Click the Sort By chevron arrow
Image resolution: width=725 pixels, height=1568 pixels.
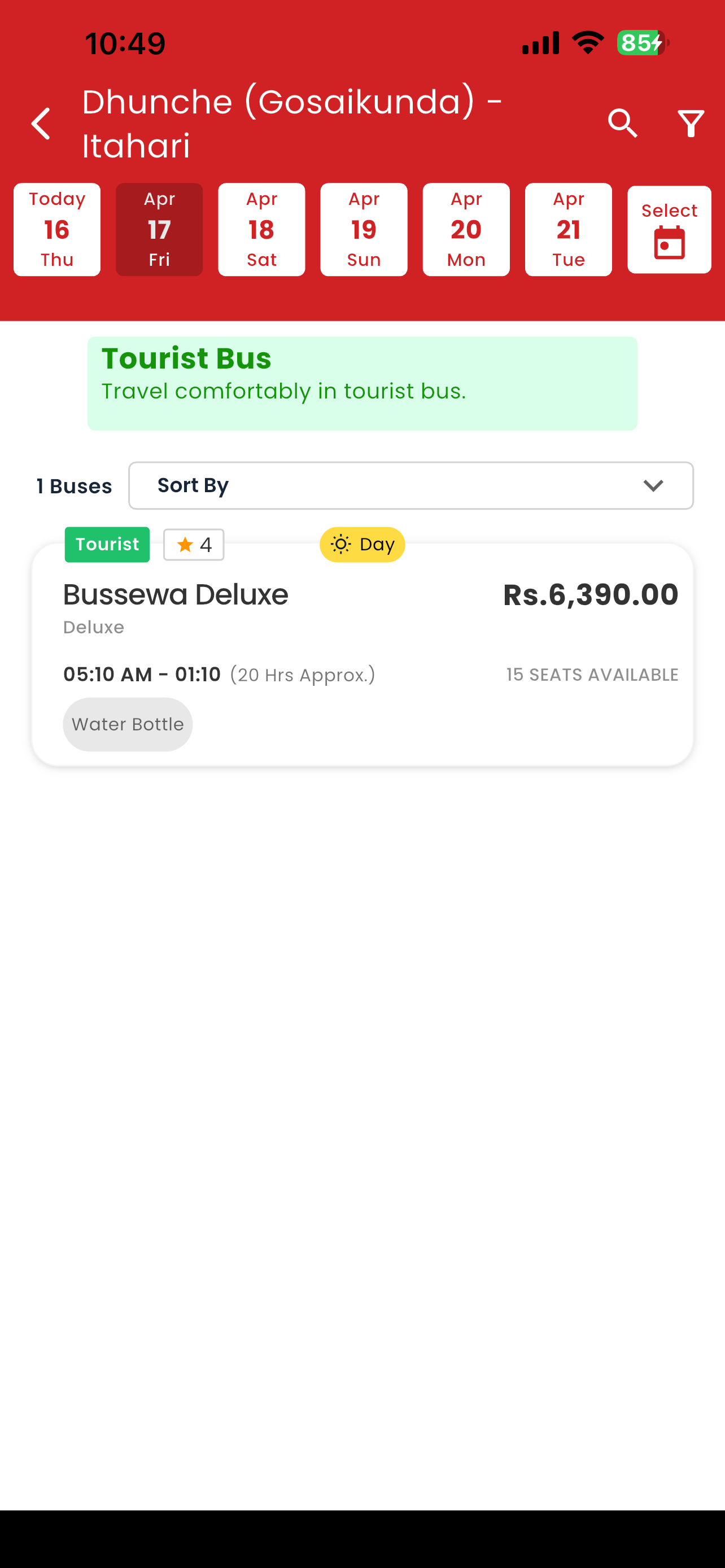[653, 486]
